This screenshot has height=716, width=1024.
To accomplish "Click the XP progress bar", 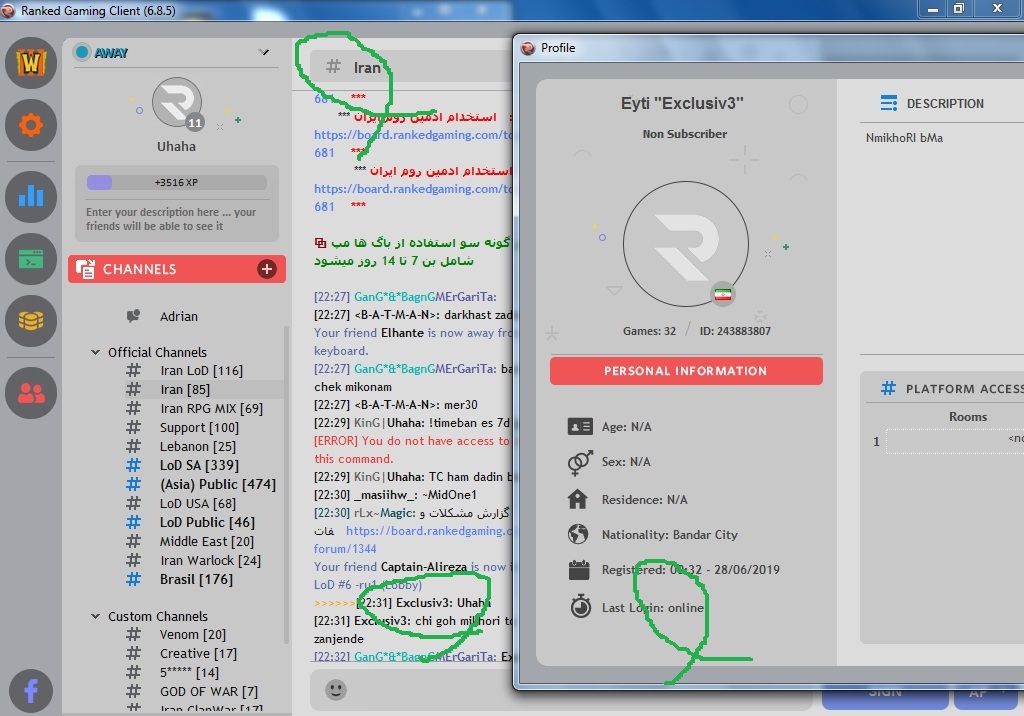I will (x=176, y=182).
